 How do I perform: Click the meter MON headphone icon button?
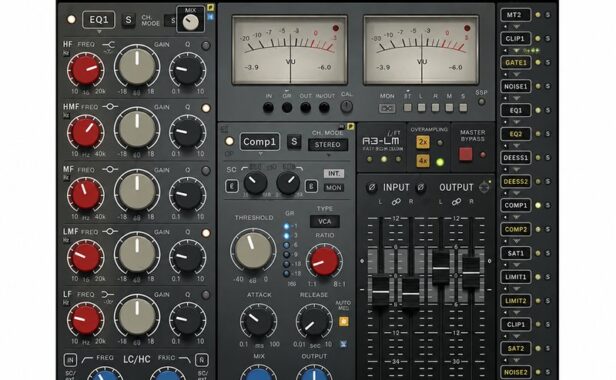[387, 108]
